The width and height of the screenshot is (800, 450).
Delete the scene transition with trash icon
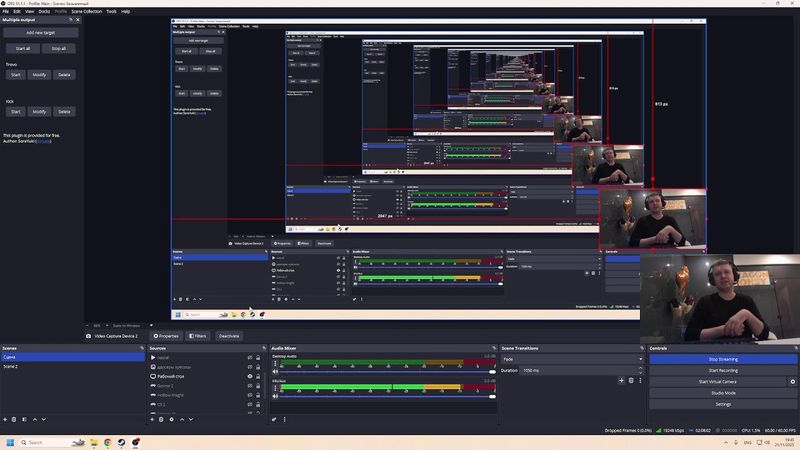coord(631,380)
